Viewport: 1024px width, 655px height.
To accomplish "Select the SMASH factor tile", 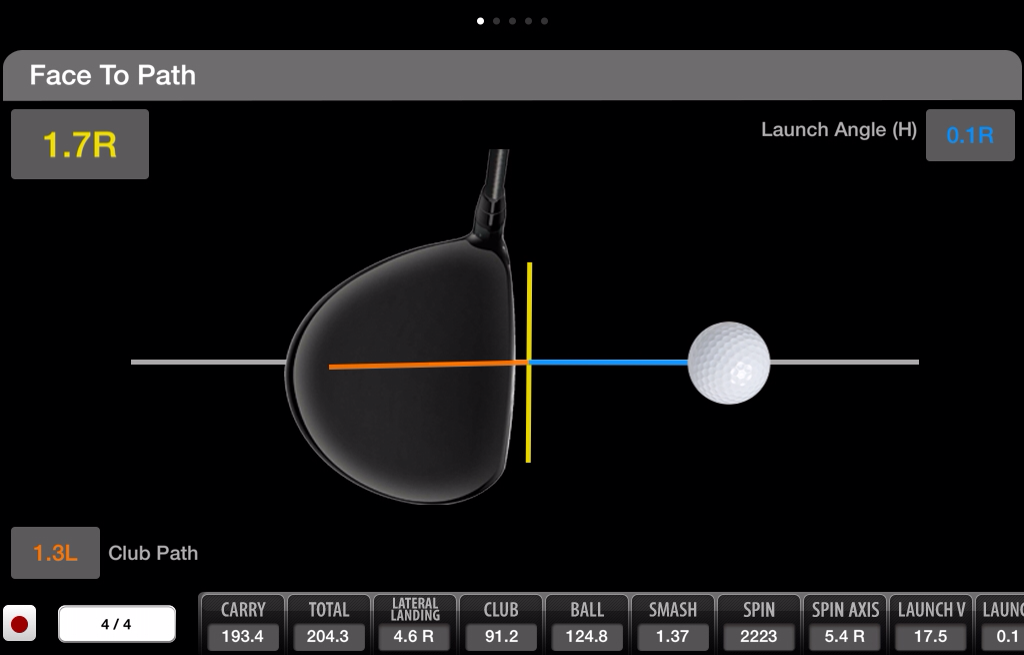I will point(673,624).
